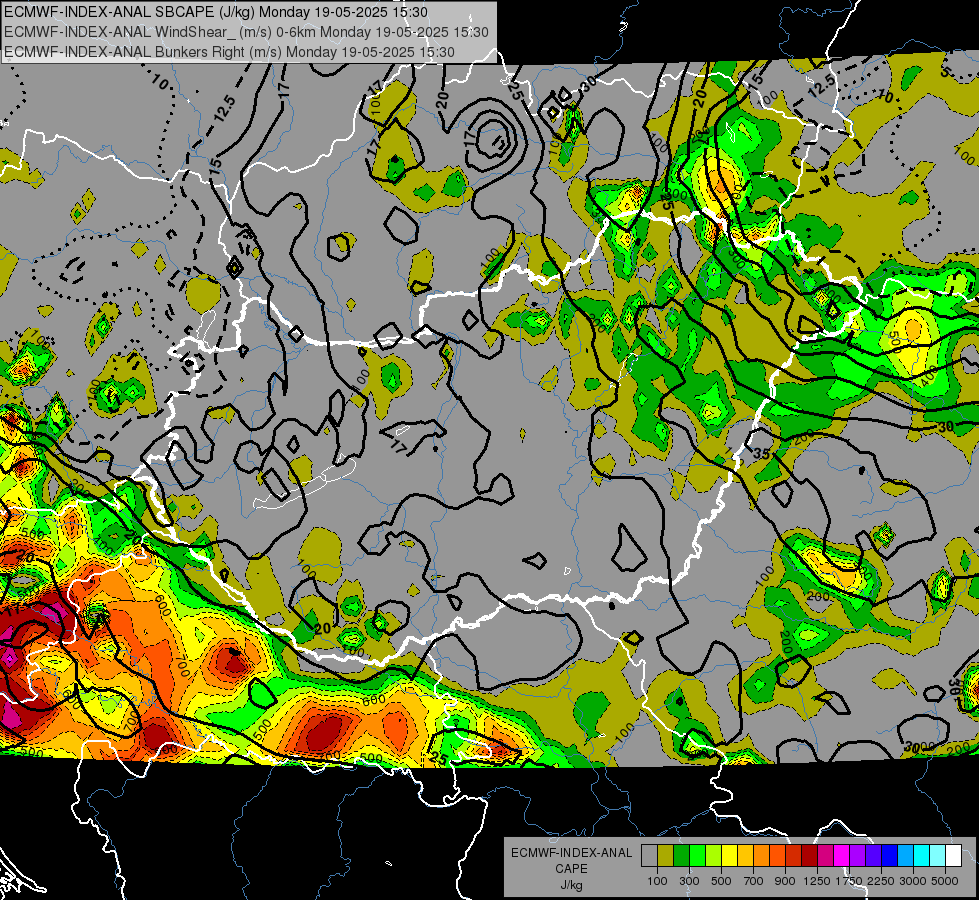Select the orange-red 800–900 legend swatch

[x=777, y=855]
